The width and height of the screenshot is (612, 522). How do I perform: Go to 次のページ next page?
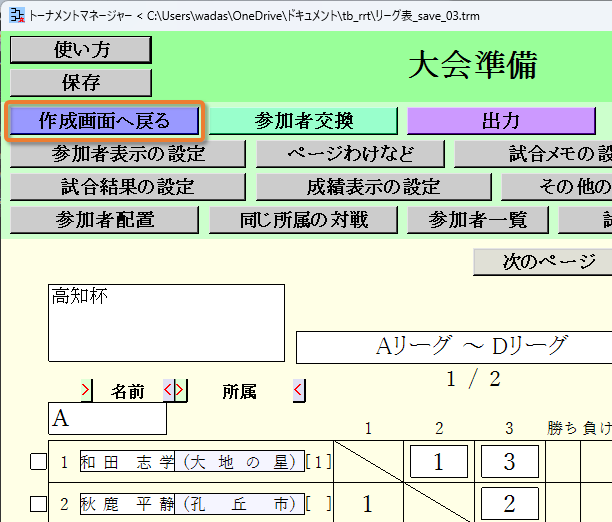tap(543, 262)
